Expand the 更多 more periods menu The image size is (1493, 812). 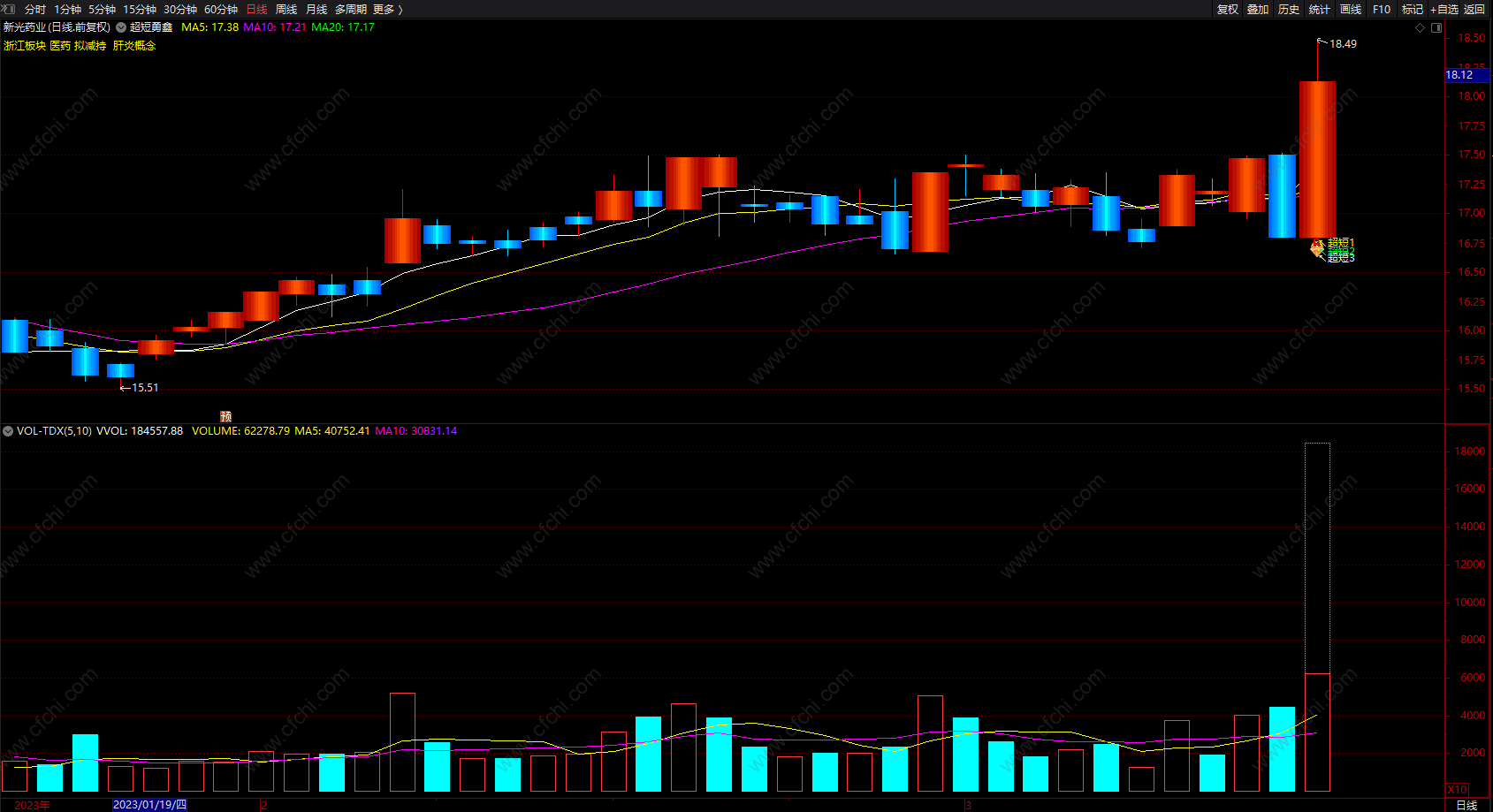(388, 9)
